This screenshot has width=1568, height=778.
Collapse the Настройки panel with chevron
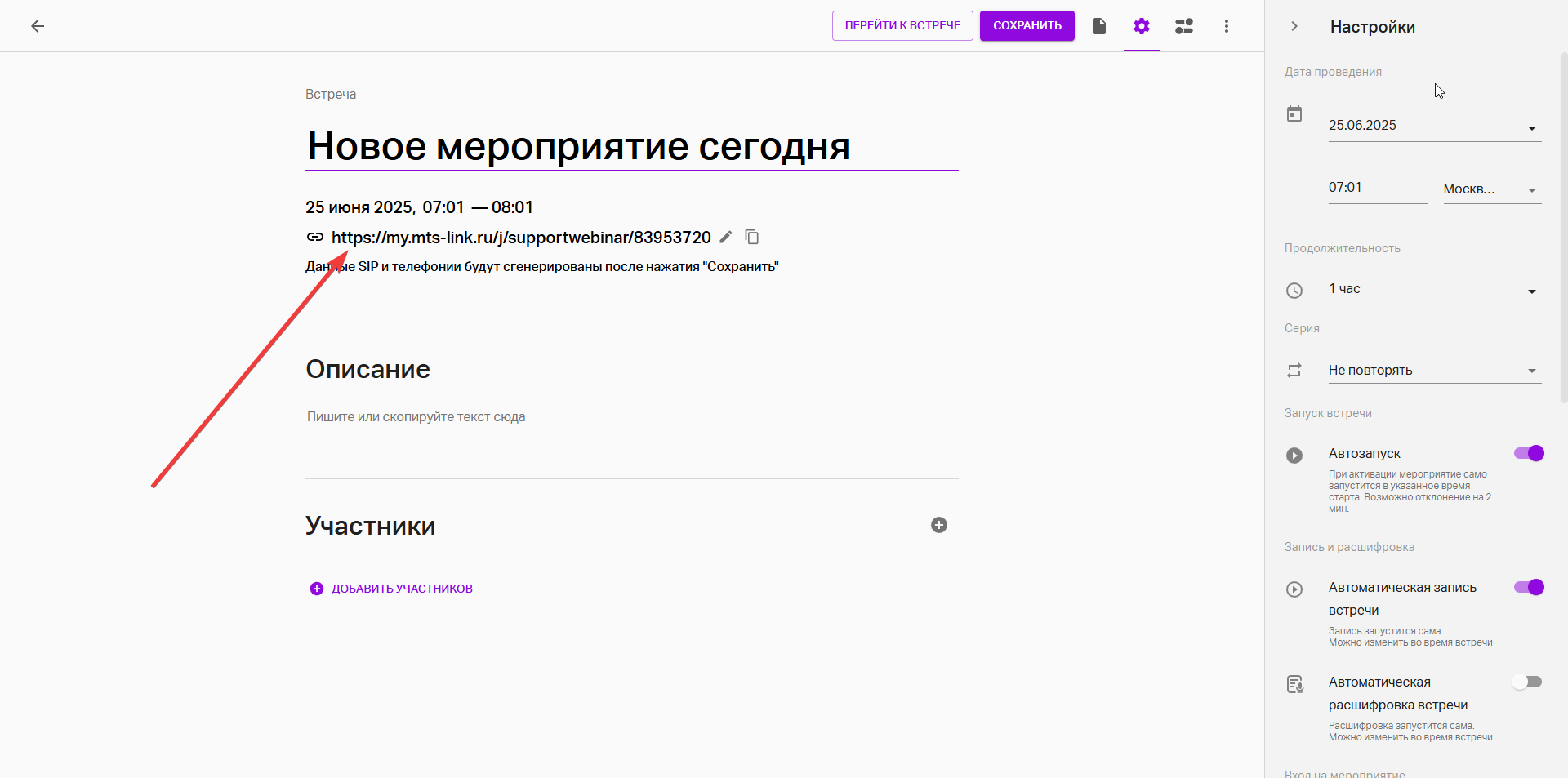(x=1294, y=26)
